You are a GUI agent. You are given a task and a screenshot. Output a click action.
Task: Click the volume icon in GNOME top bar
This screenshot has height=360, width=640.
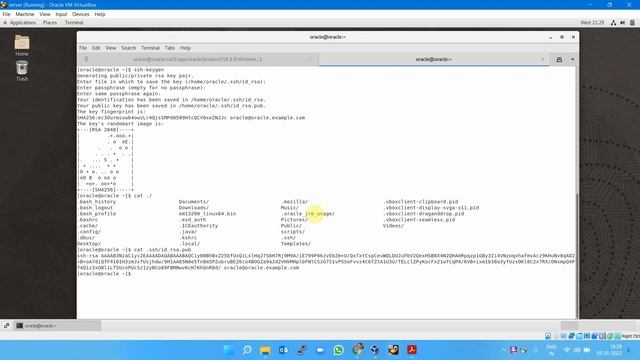[x=622, y=23]
